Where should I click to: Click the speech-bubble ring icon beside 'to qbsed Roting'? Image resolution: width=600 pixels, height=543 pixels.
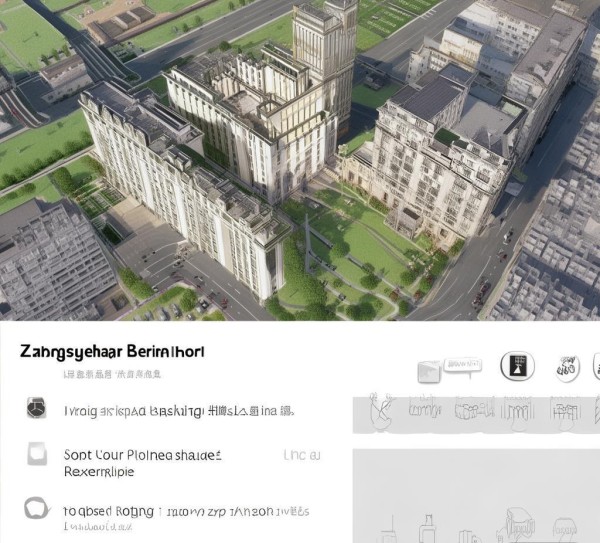[x=37, y=508]
